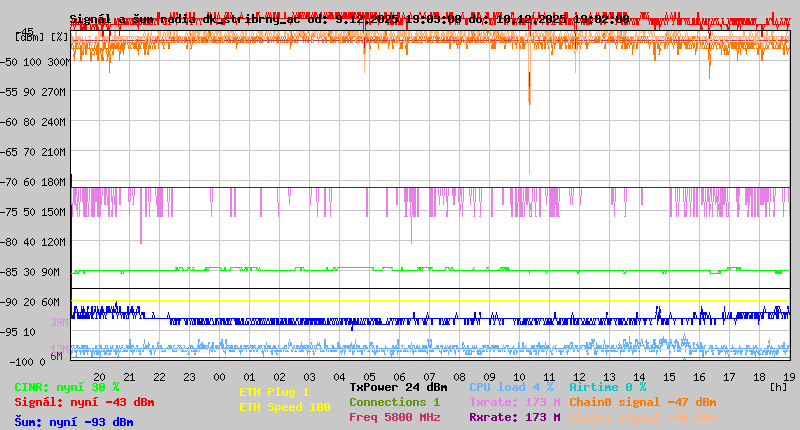
Task: Select the Connections 1 legend entry
Action: (x=394, y=402)
